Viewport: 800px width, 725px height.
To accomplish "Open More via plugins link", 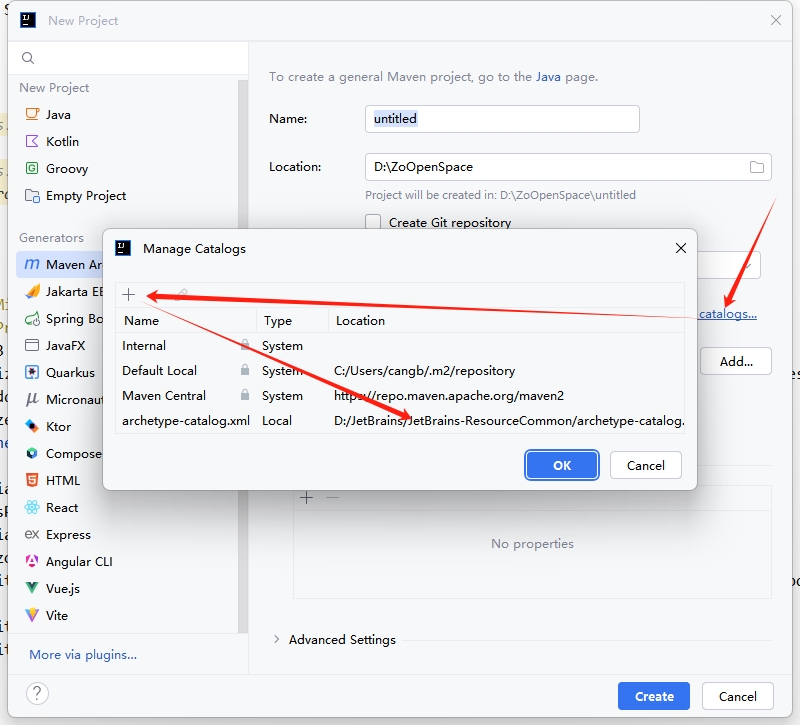I will click(83, 655).
